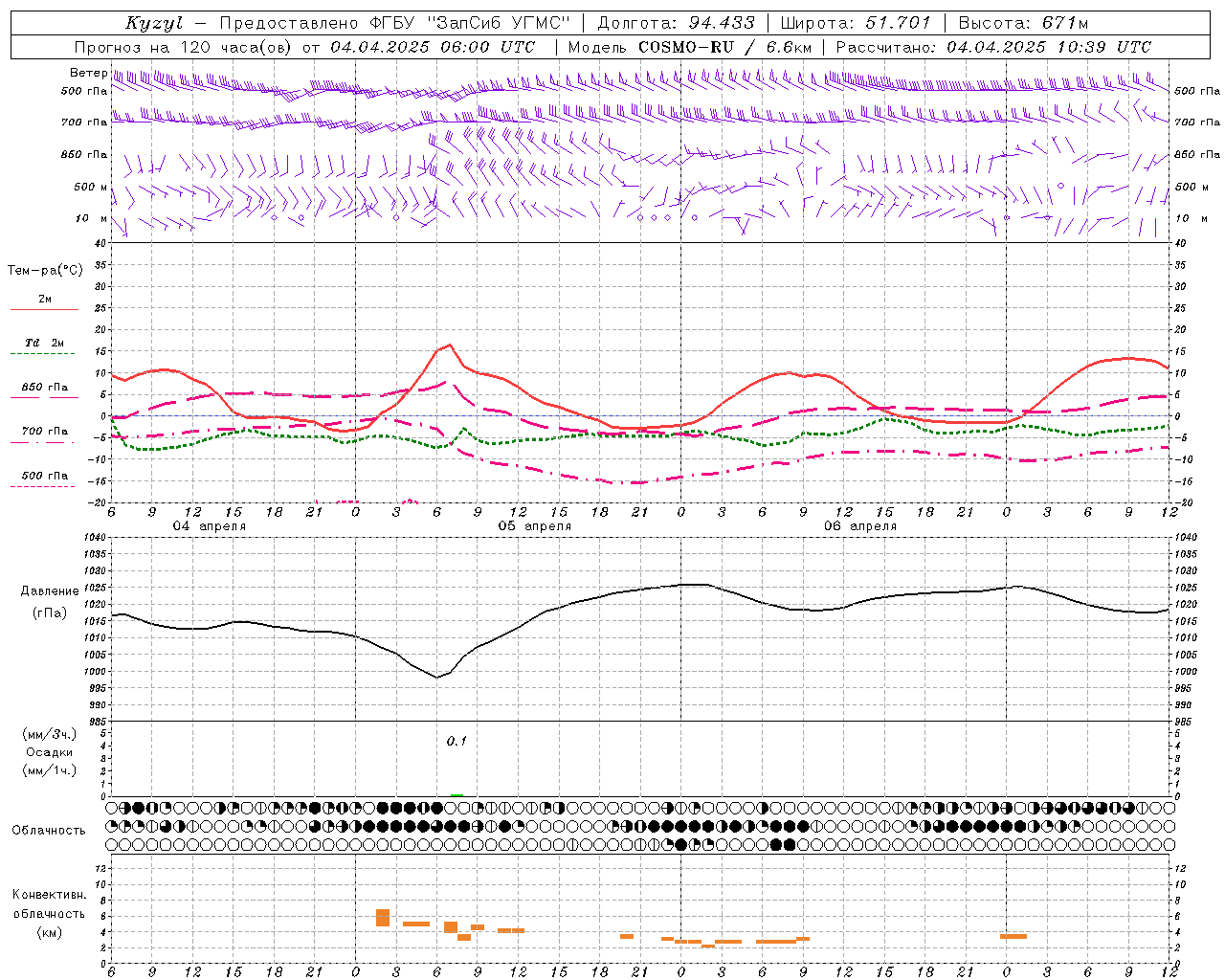Viewport: 1225px width, 980px height.
Task: Click the 700 гПа temperature legend entry
Action: [45, 432]
